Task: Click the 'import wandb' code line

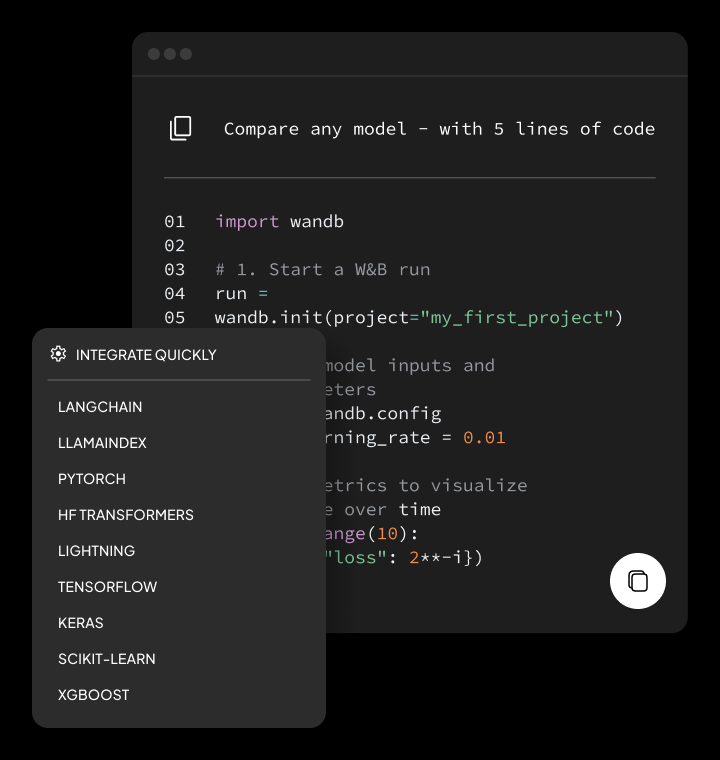Action: coord(279,222)
